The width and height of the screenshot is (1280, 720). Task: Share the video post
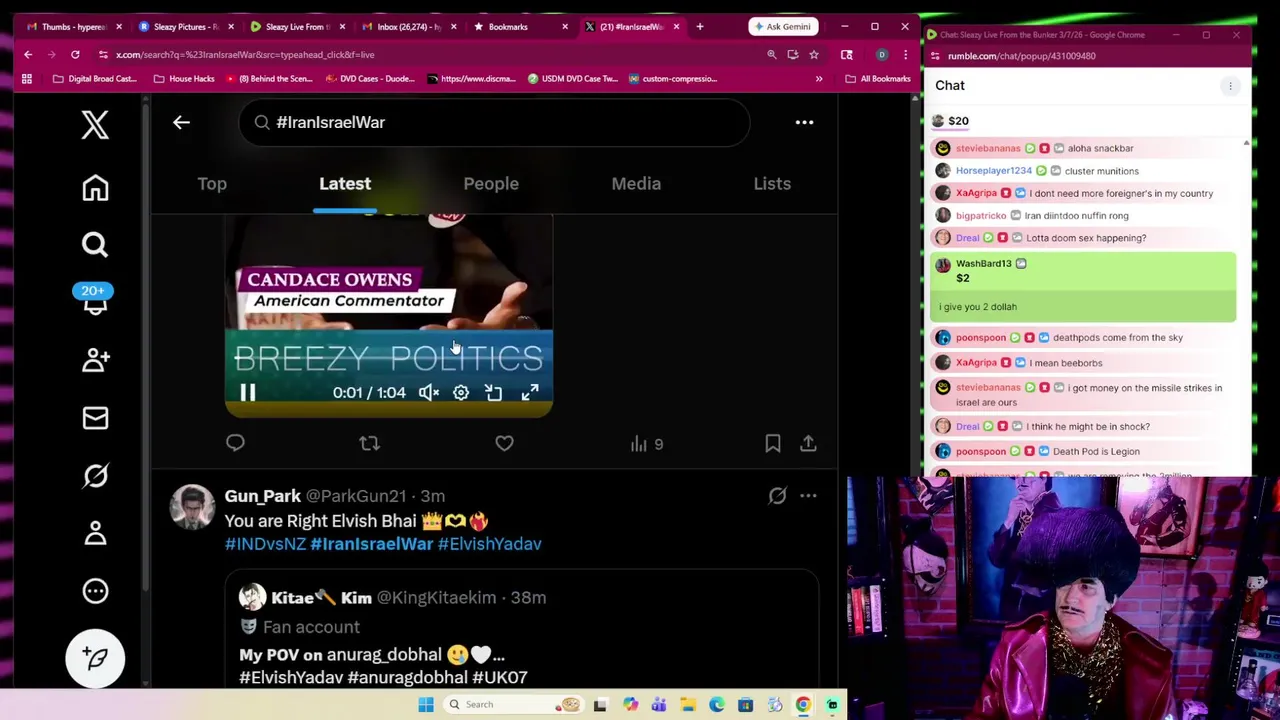[x=808, y=443]
